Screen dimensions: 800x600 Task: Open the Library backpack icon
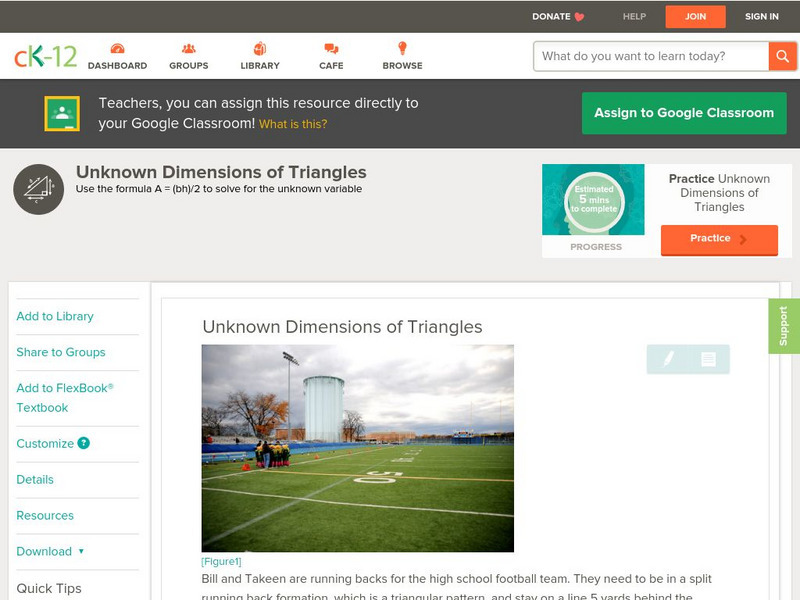(260, 48)
